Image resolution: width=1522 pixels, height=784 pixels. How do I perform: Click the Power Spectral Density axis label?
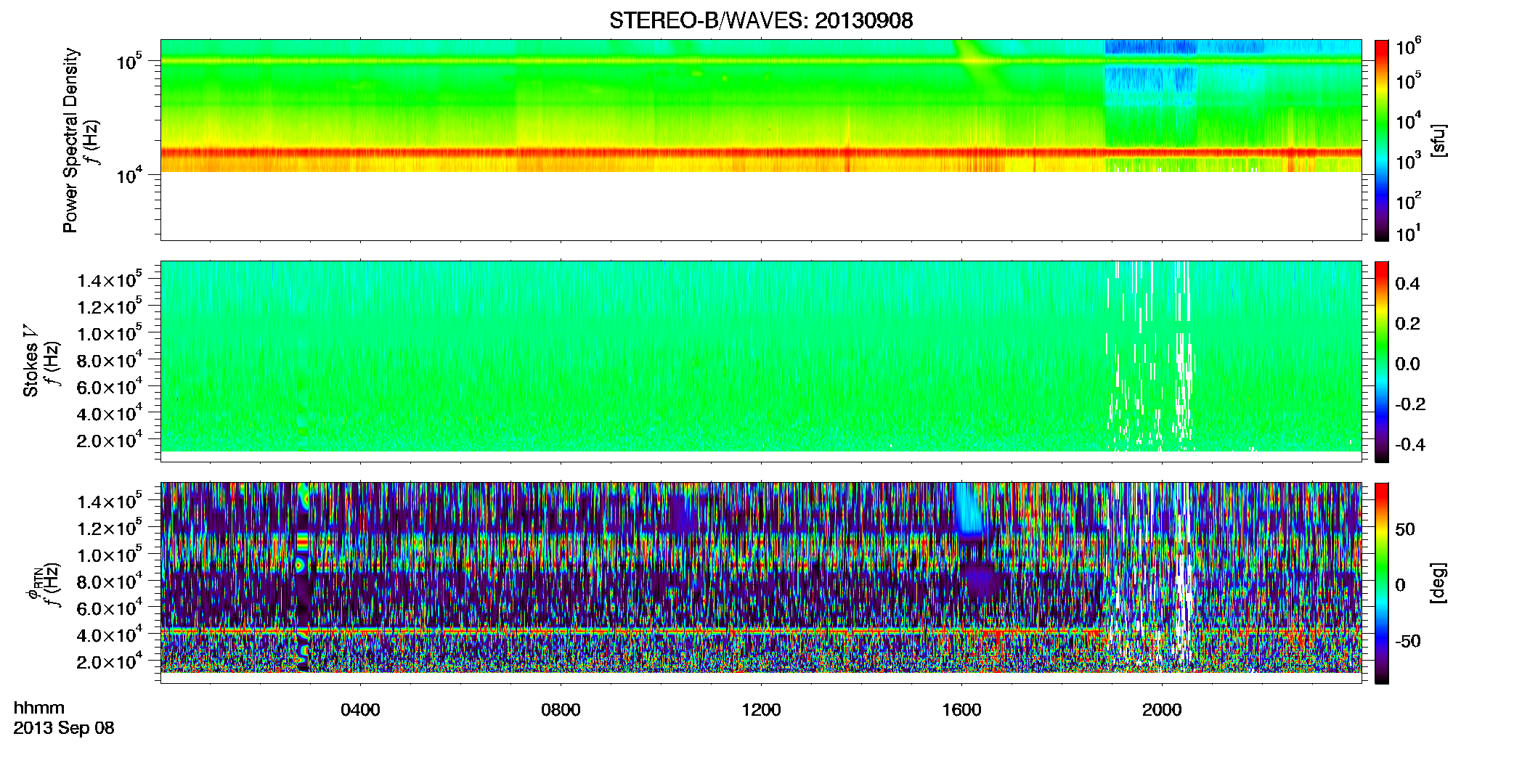(x=70, y=140)
